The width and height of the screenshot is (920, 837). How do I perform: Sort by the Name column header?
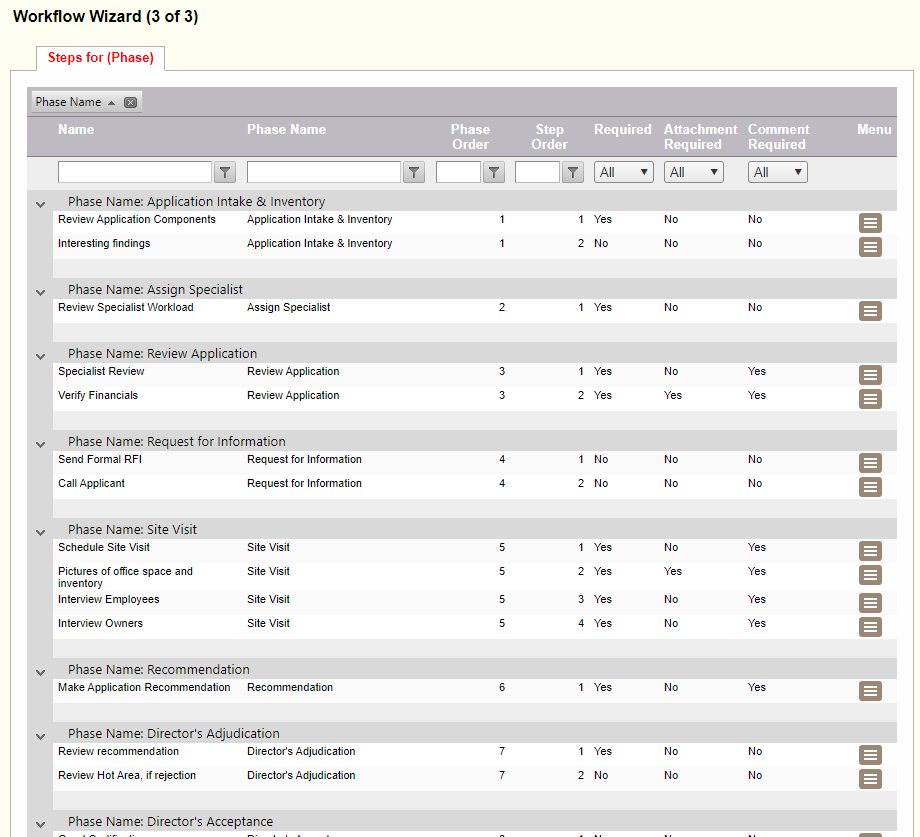76,129
